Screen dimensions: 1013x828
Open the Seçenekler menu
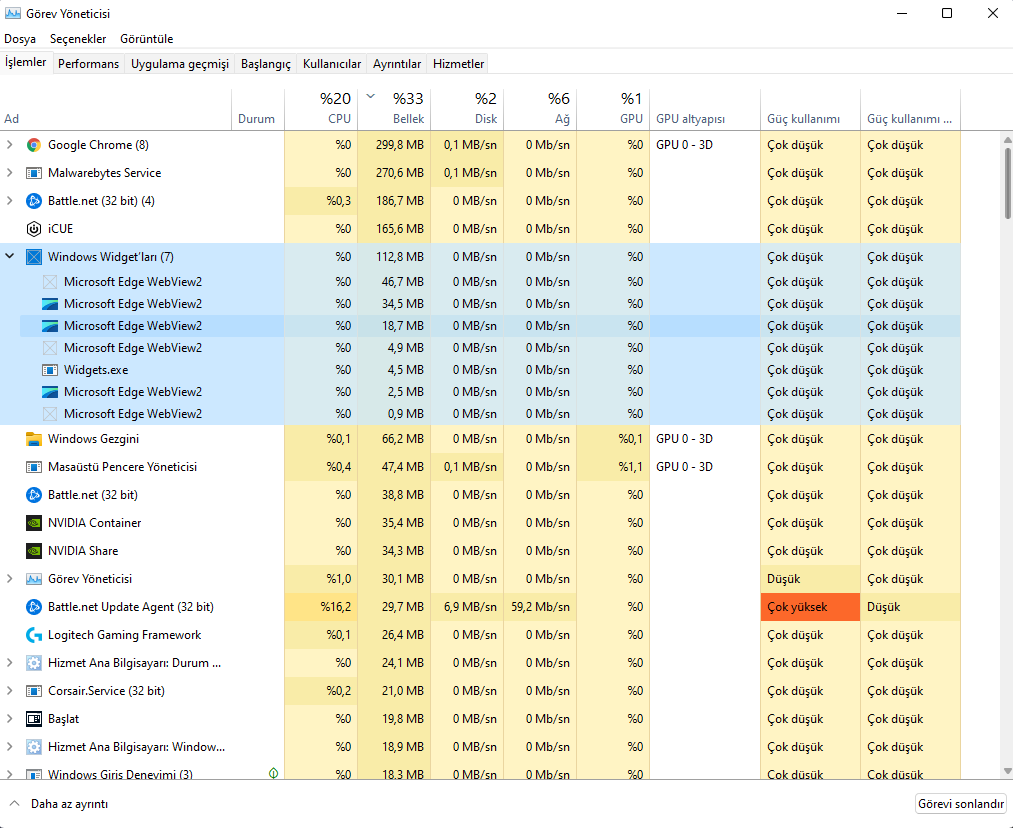pos(78,39)
